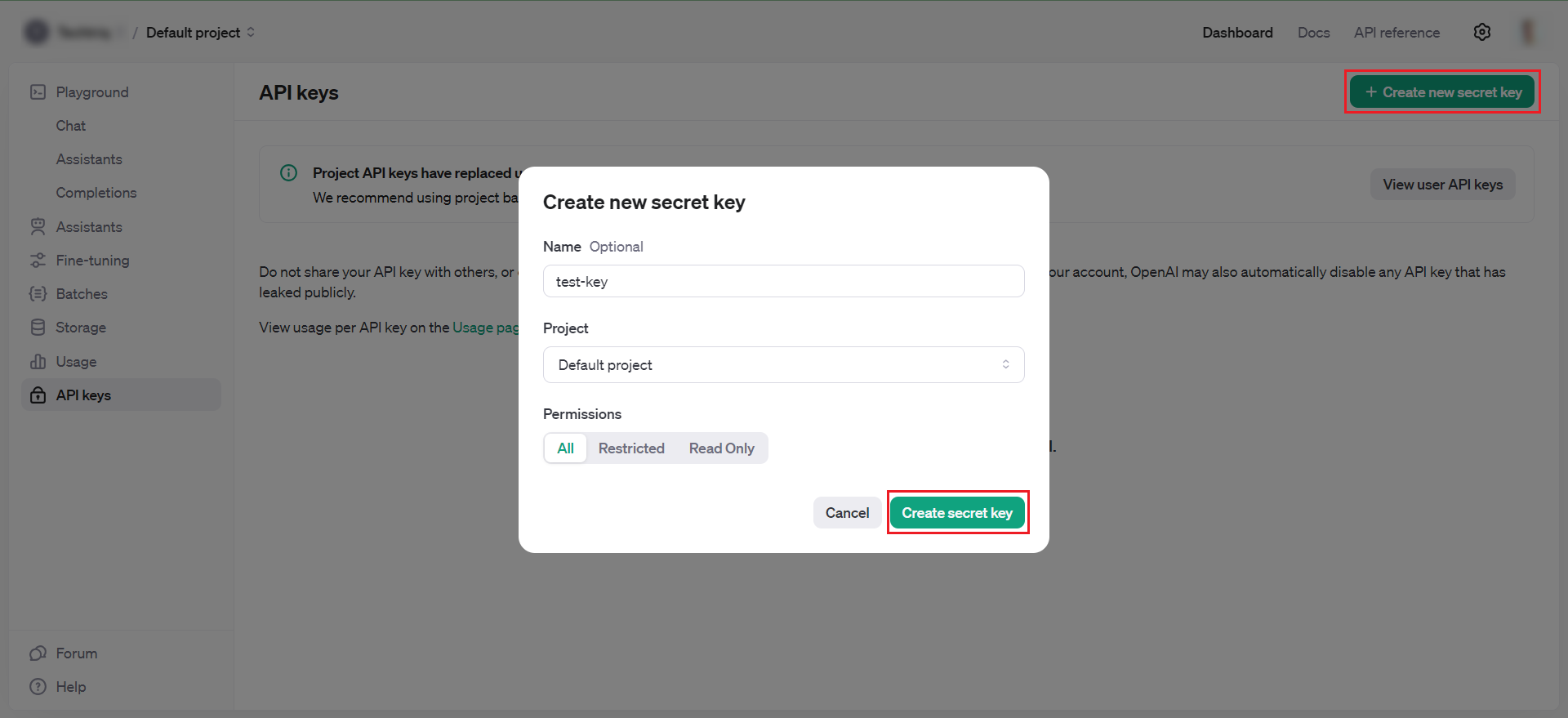
Task: Cancel the new secret key dialog
Action: (847, 513)
